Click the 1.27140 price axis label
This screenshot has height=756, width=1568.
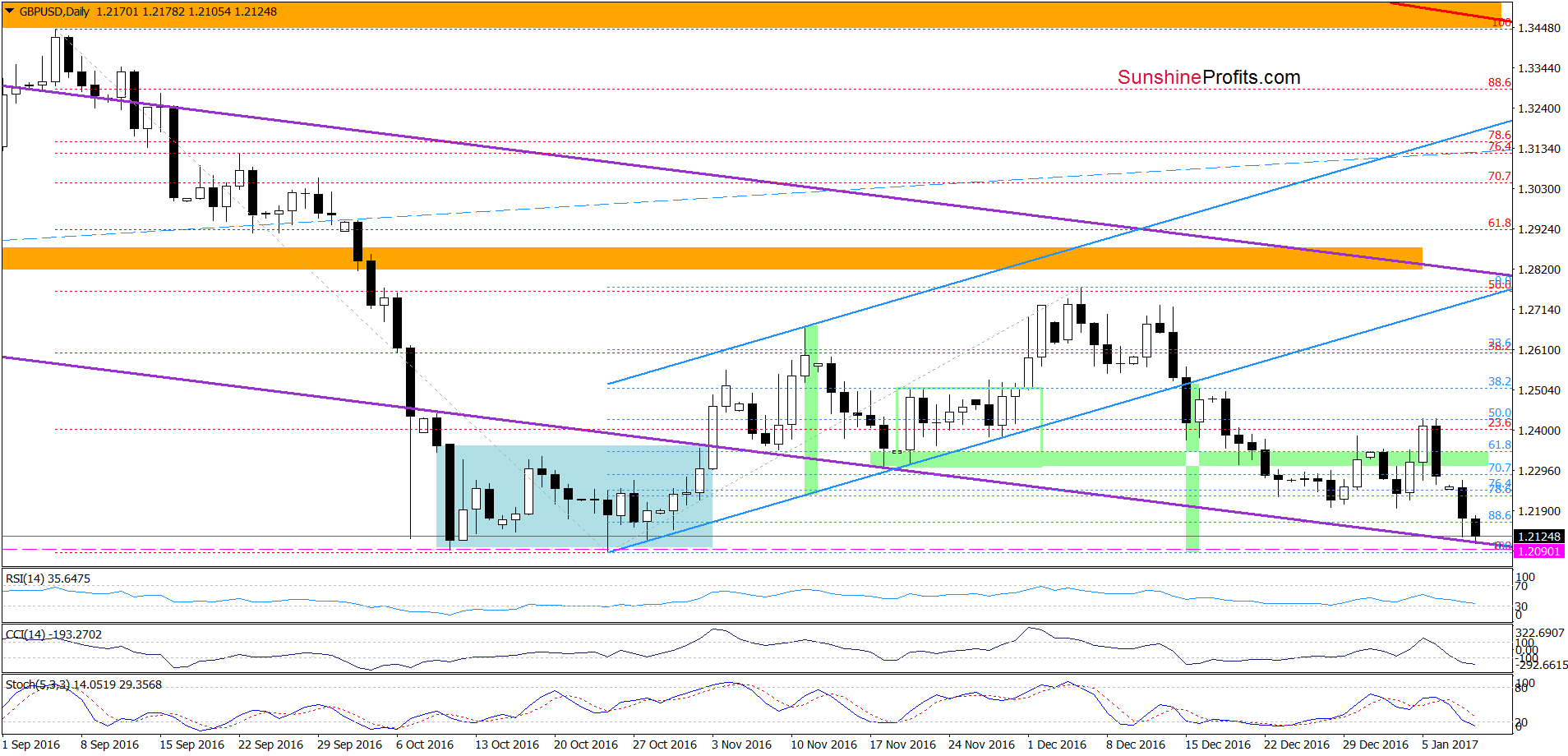1538,310
